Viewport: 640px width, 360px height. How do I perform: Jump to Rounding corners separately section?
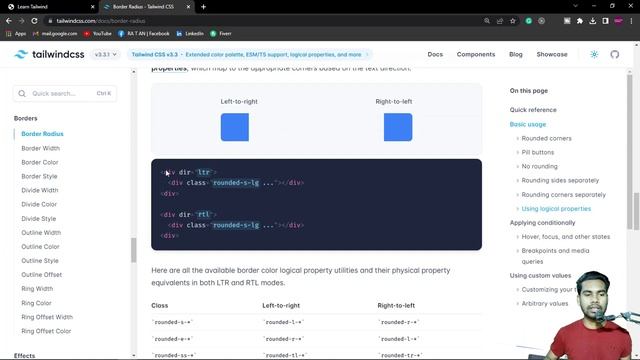(x=563, y=195)
